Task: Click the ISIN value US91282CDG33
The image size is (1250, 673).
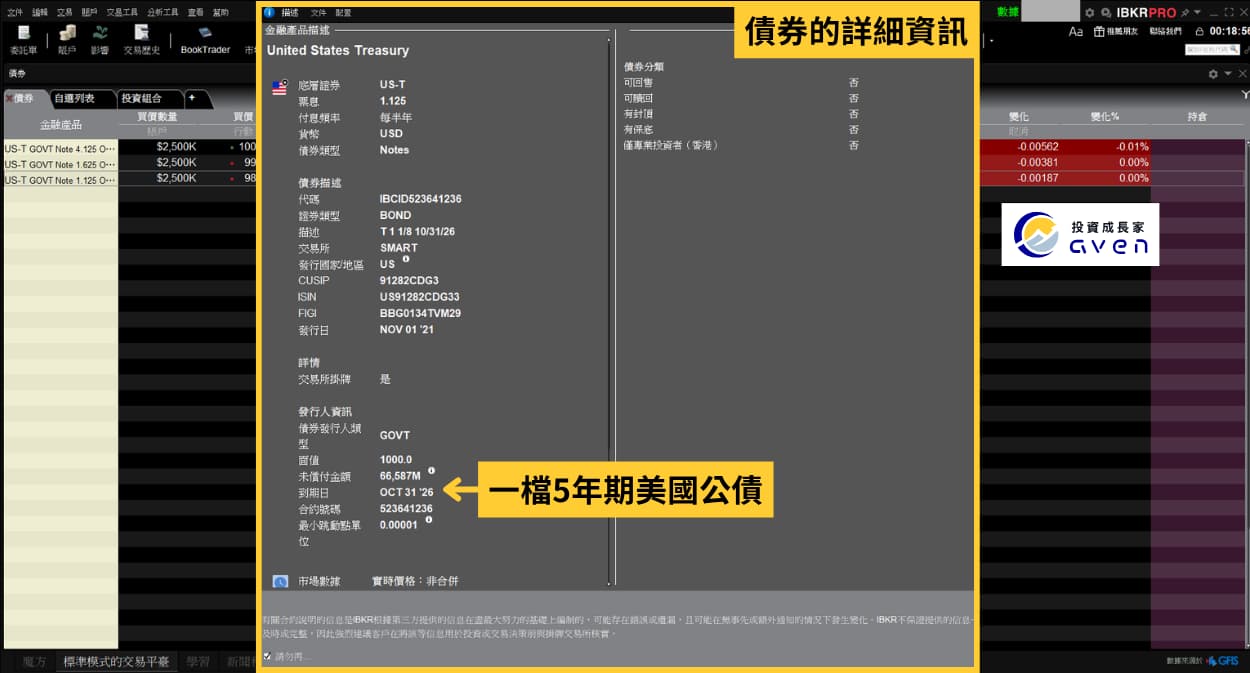Action: coord(420,297)
